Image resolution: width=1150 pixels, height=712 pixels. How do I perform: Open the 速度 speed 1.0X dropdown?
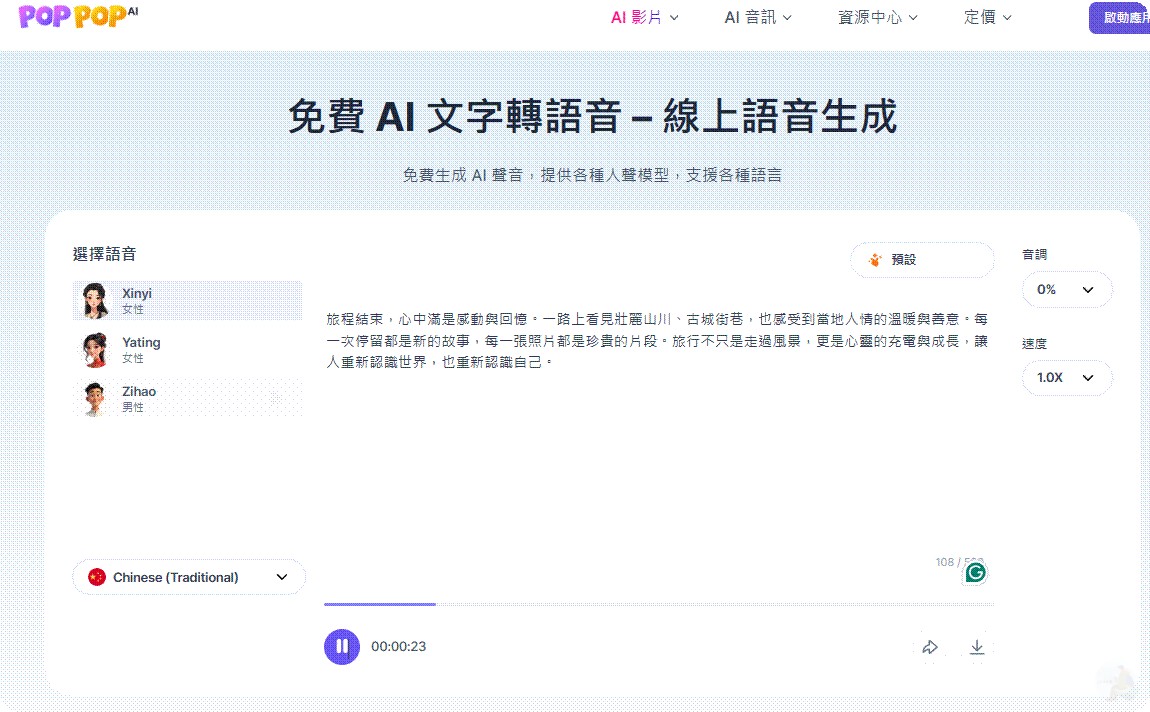1066,378
